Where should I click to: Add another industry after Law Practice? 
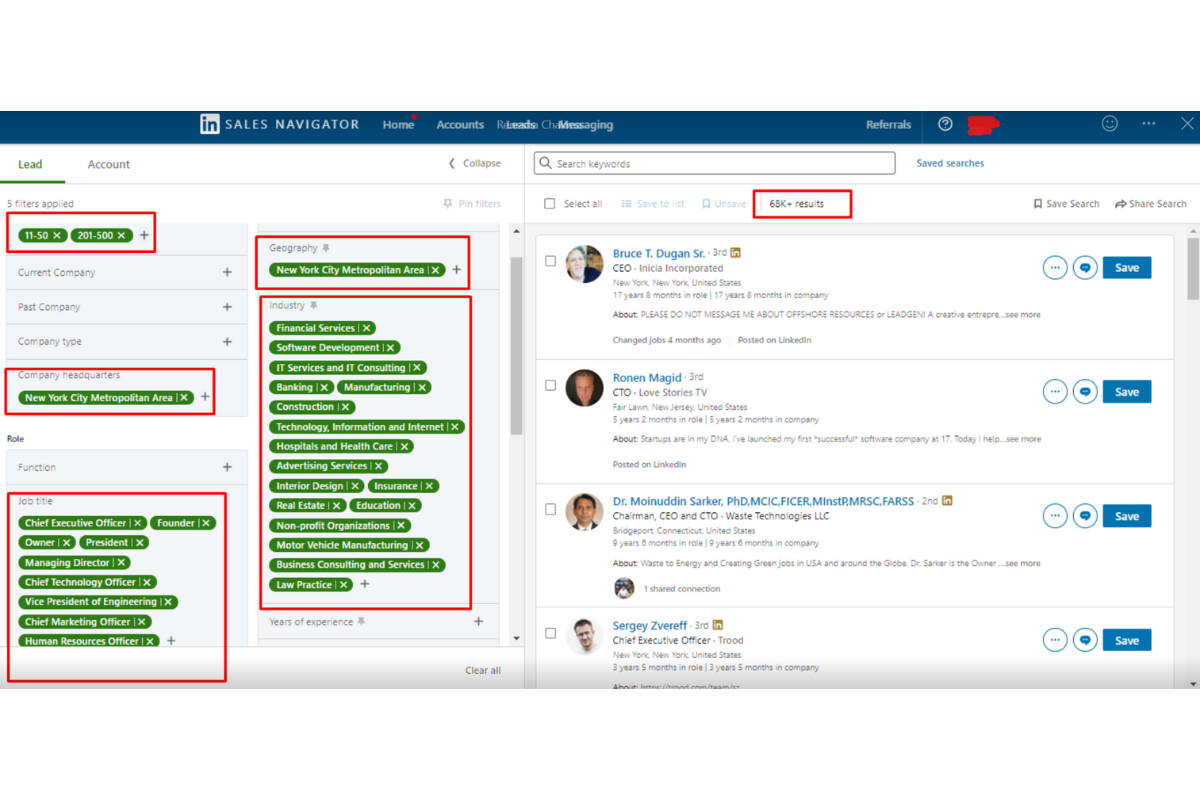(365, 584)
